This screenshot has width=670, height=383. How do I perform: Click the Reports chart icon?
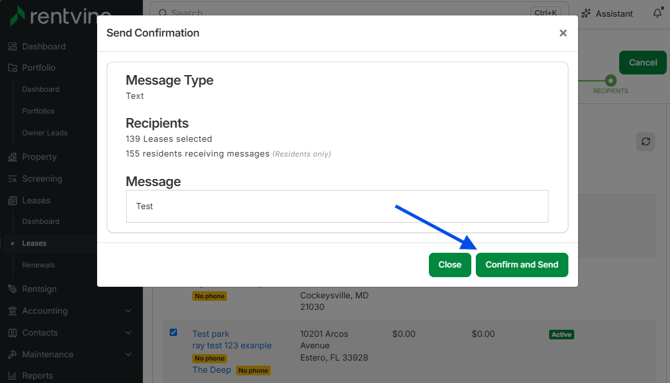[12, 376]
